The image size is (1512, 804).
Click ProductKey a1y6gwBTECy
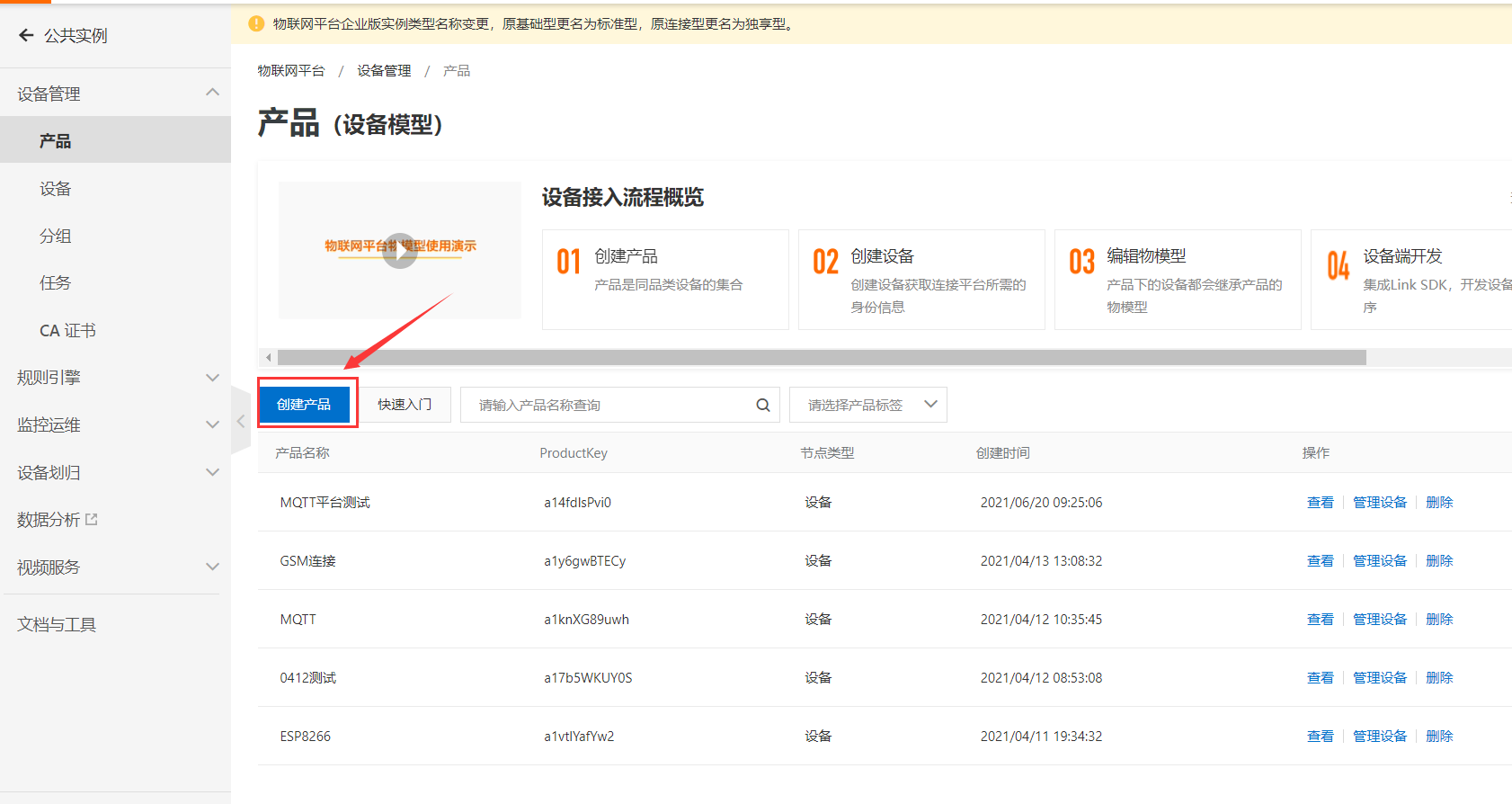pos(584,560)
